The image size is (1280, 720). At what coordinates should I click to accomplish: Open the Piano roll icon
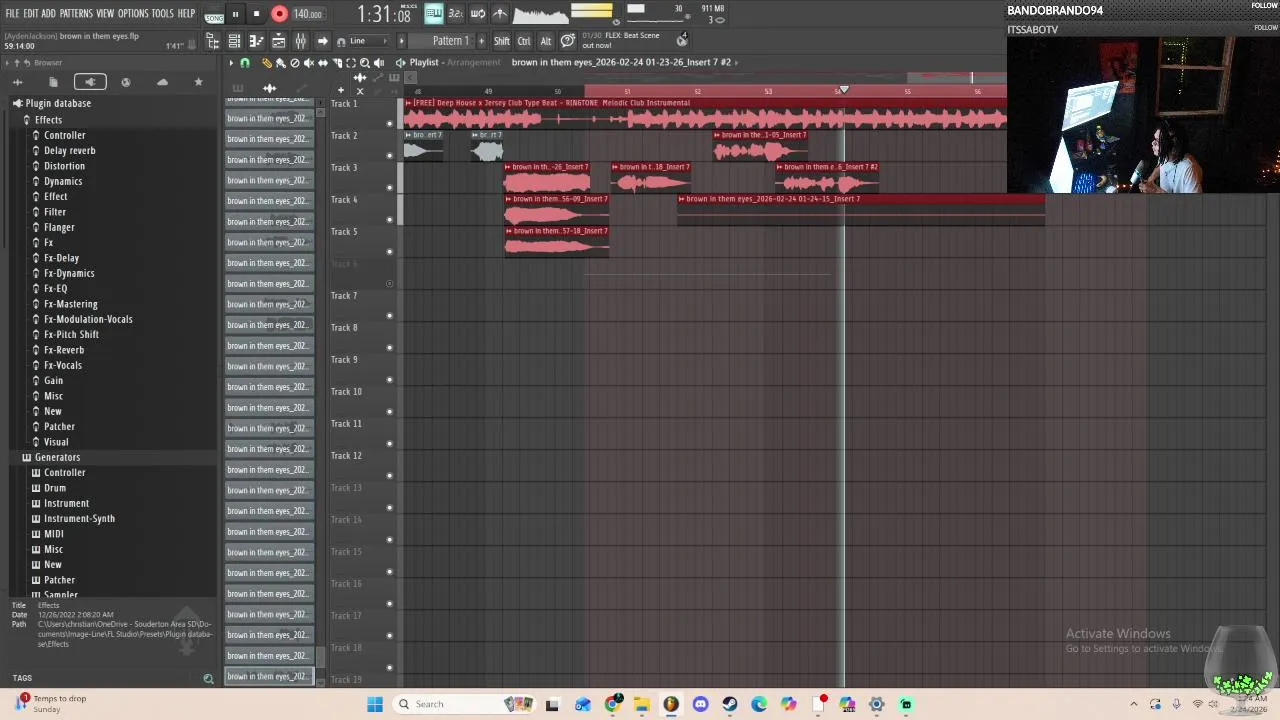point(256,41)
